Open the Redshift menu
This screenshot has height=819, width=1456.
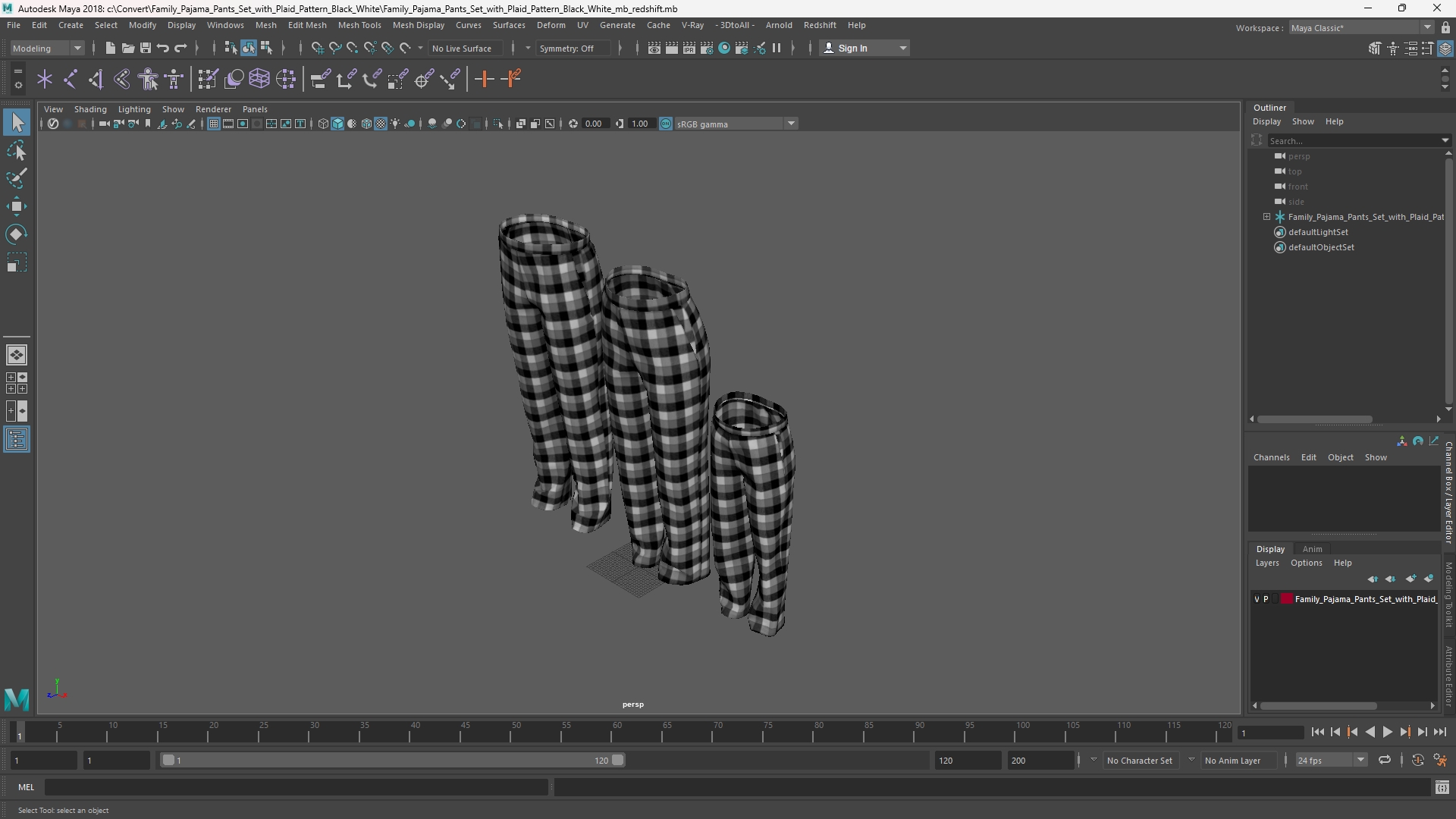tap(820, 25)
